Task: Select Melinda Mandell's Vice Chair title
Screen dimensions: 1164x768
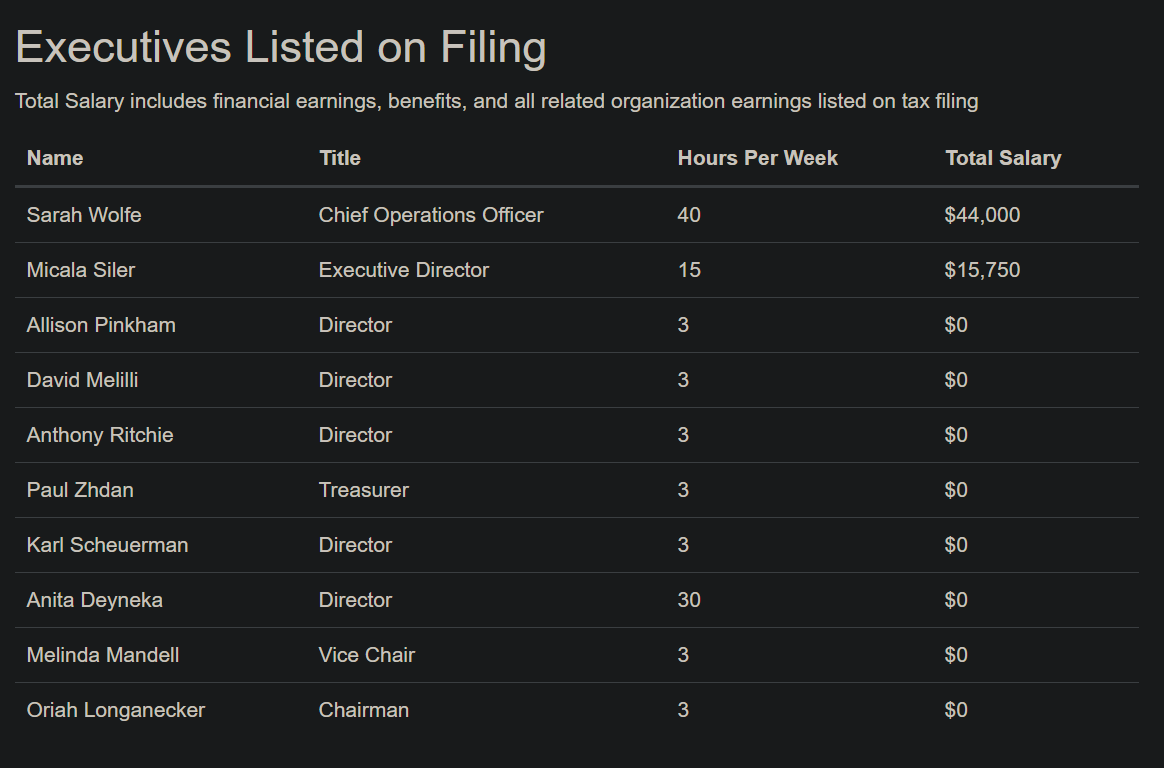Action: point(367,654)
